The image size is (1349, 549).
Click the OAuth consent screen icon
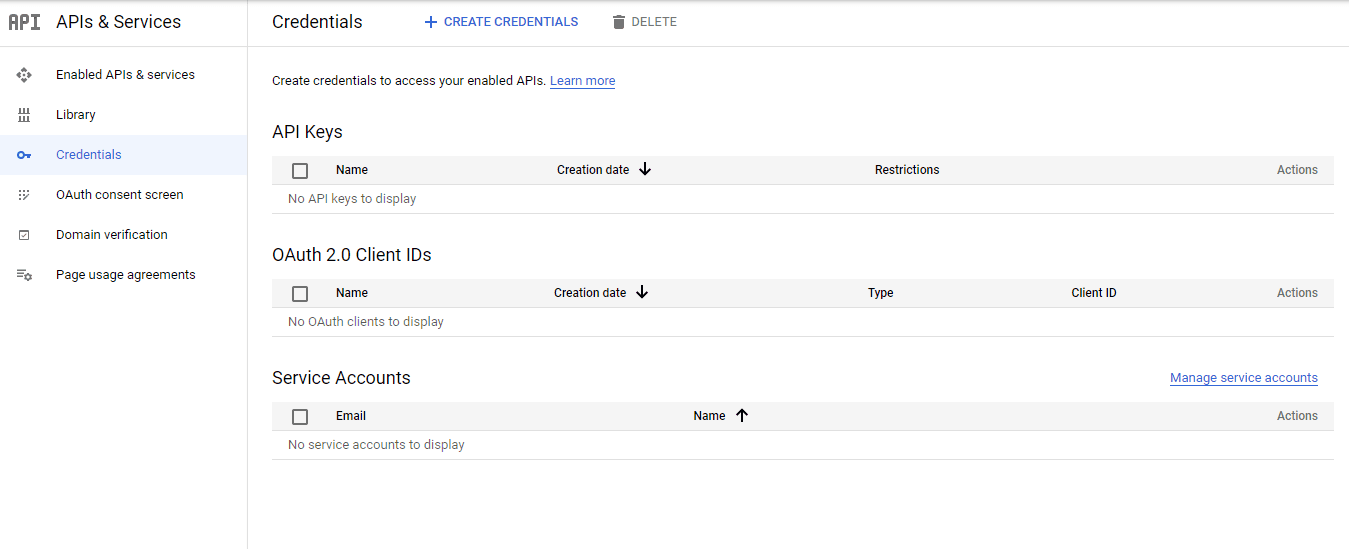(24, 195)
